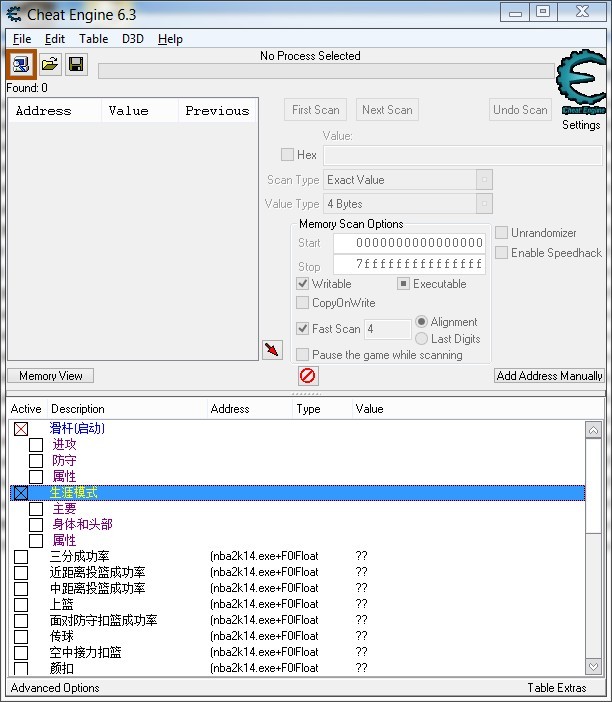Screen dimensions: 612x702
Task: Click the Type column header in table
Action: (x=322, y=409)
